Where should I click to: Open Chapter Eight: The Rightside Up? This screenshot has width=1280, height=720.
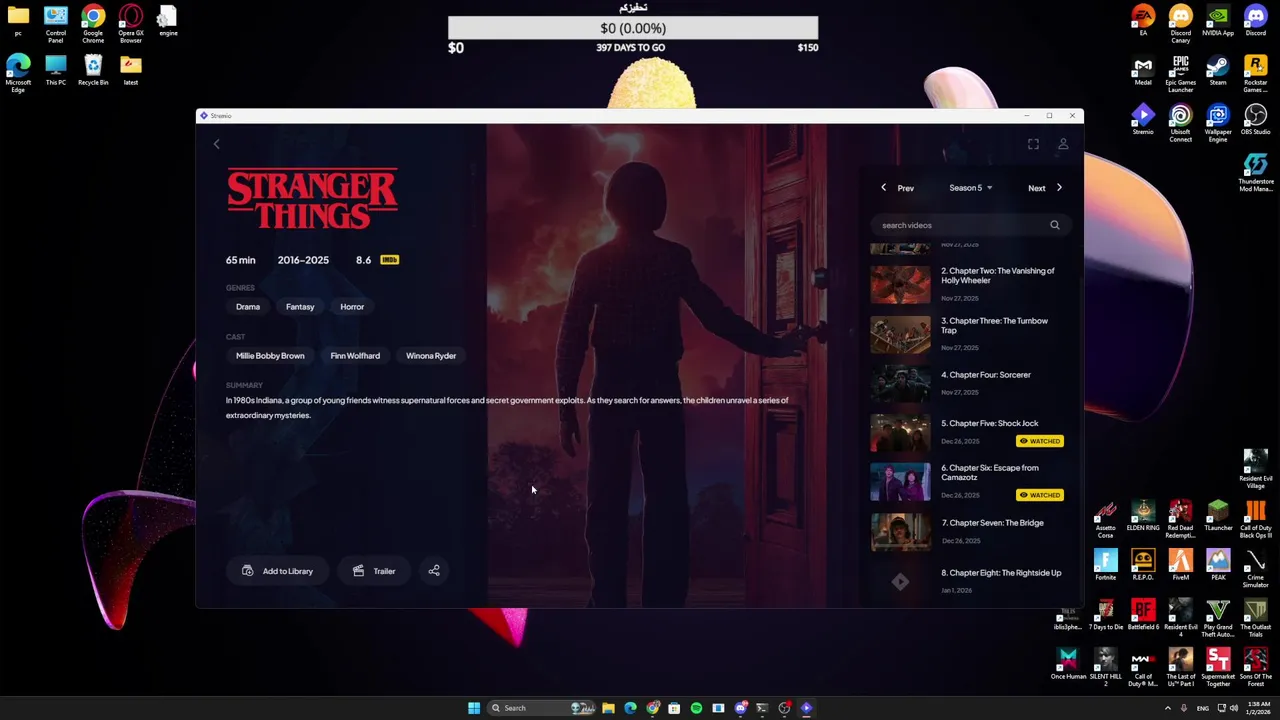[x=969, y=581]
